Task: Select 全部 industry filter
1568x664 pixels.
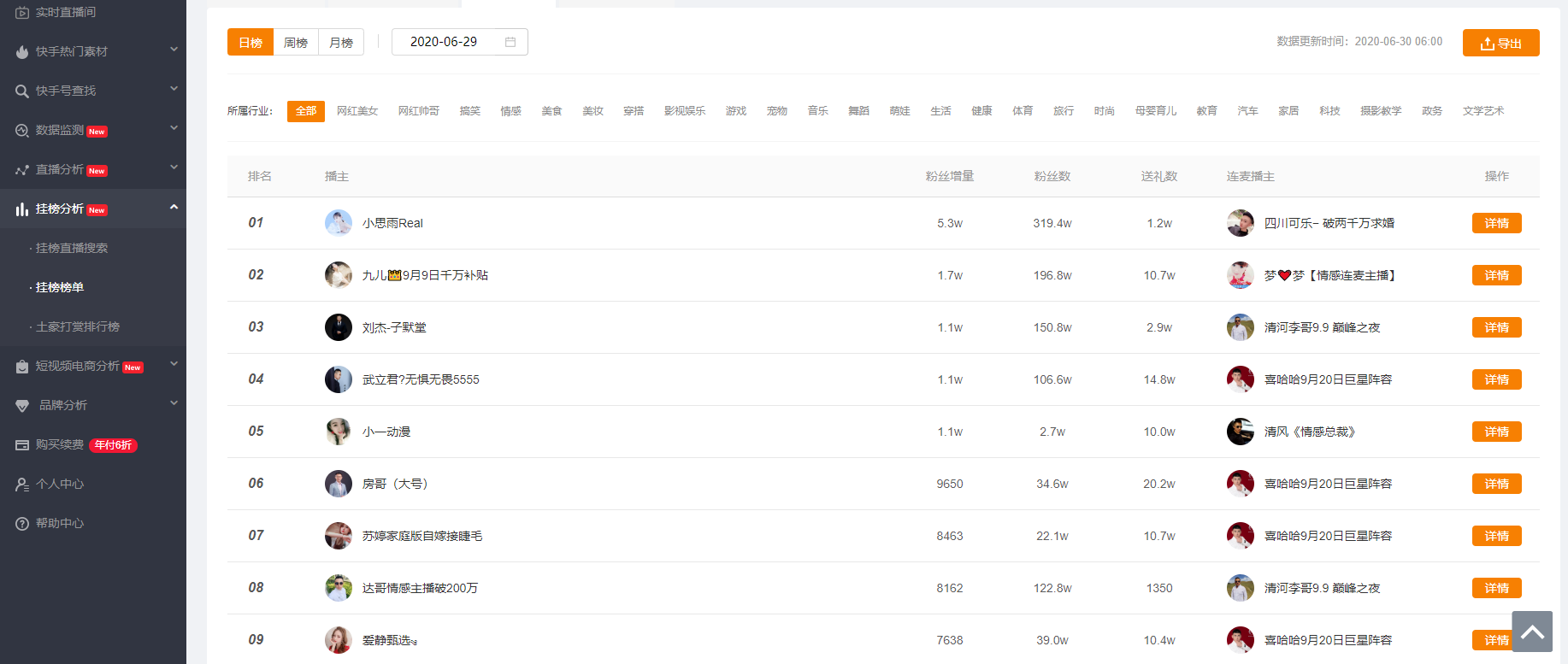Action: point(306,111)
